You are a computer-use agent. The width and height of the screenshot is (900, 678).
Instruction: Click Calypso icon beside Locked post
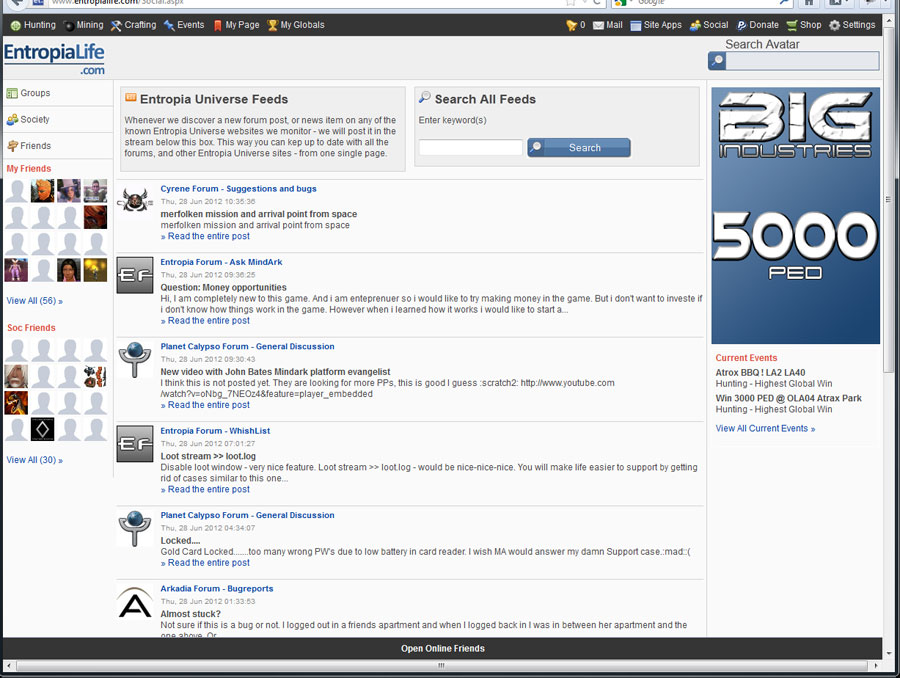coord(135,528)
